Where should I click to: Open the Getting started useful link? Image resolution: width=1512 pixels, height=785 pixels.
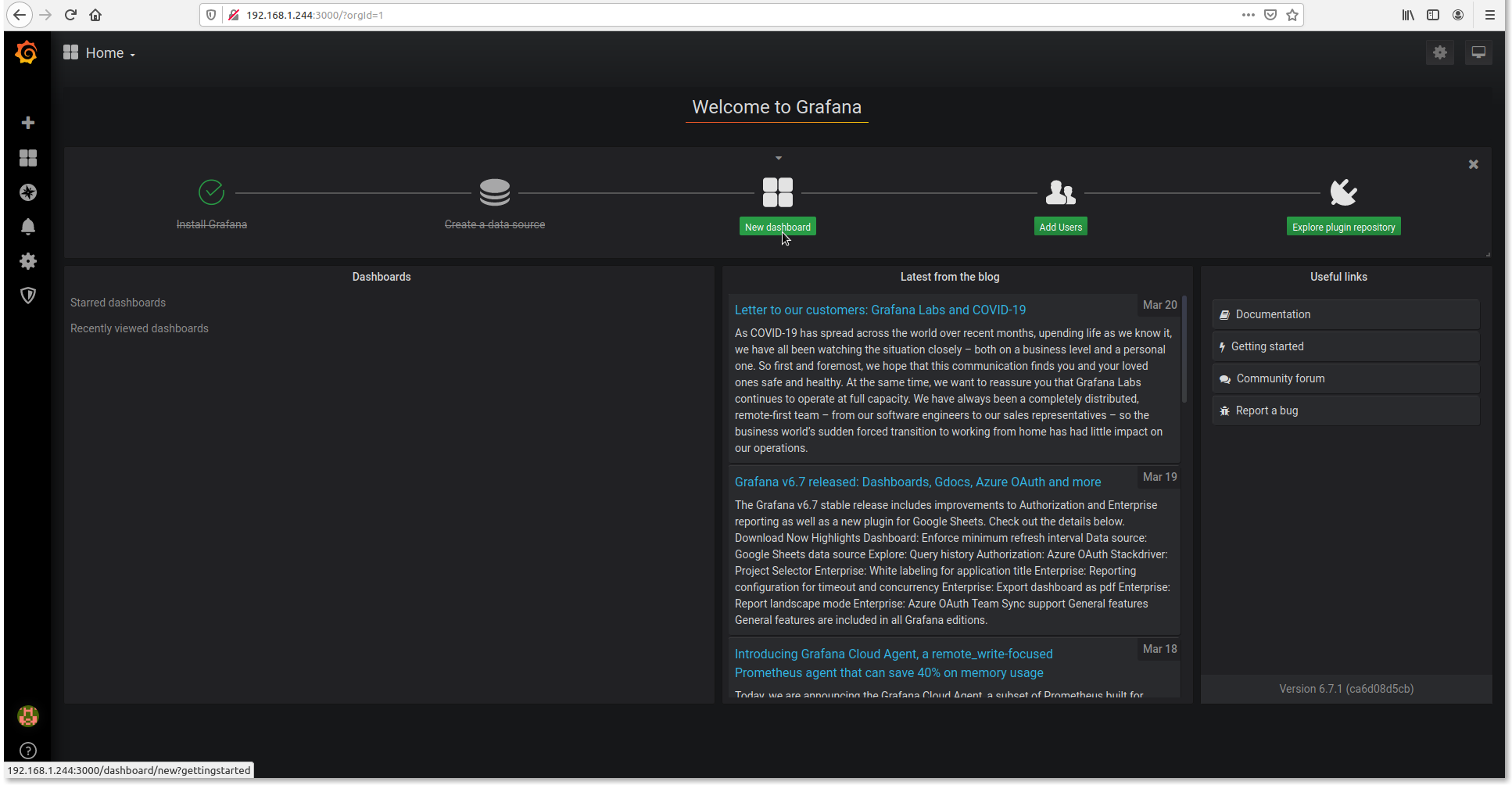click(x=1345, y=346)
